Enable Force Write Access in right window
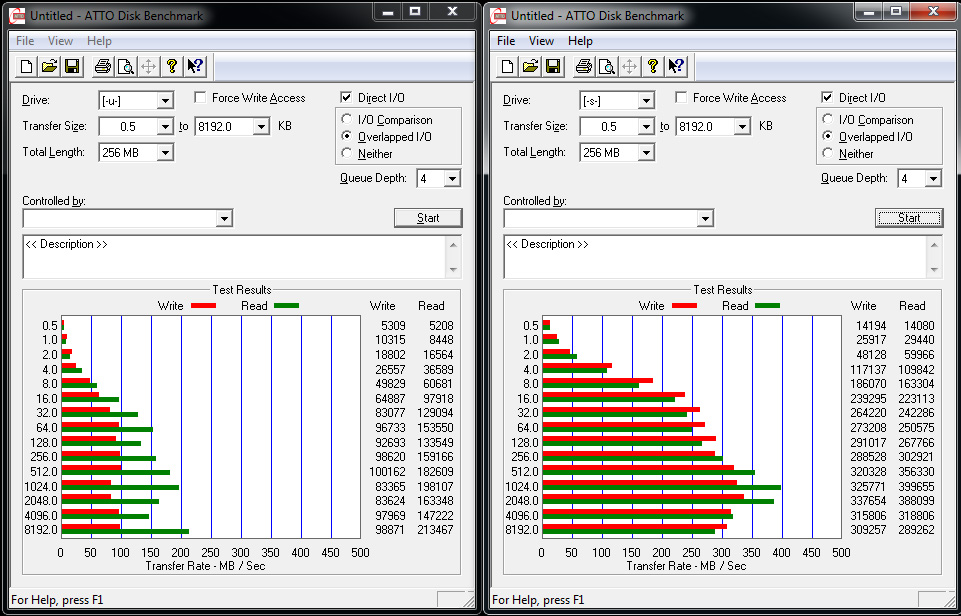 coord(682,97)
